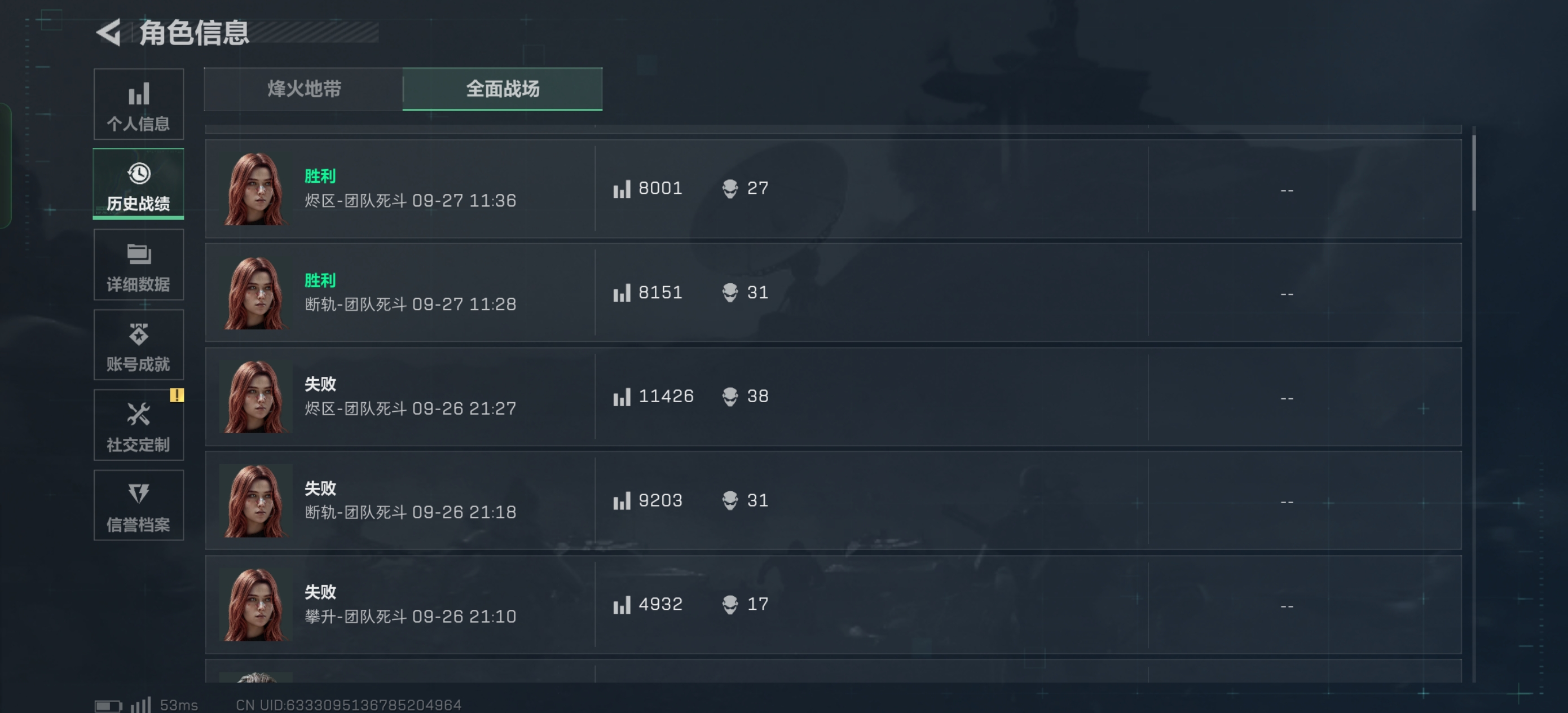
Task: Open the 社交定制 tools icon
Action: (x=139, y=415)
